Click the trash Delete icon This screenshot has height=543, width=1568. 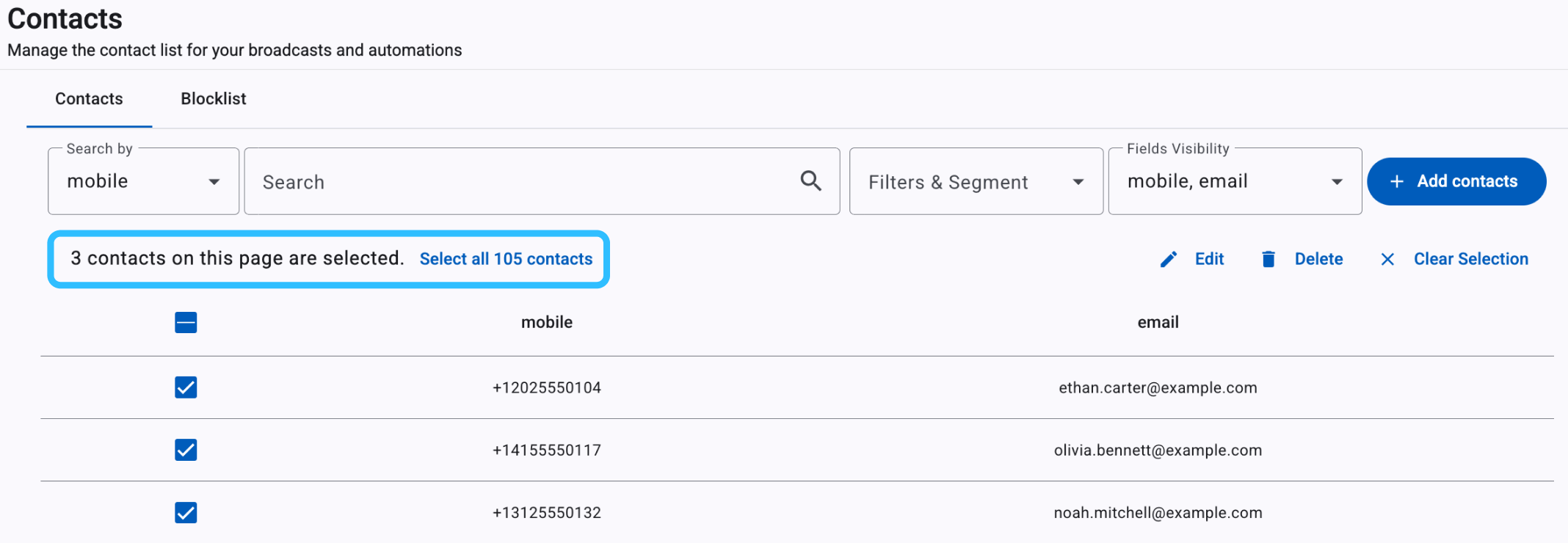click(x=1268, y=259)
